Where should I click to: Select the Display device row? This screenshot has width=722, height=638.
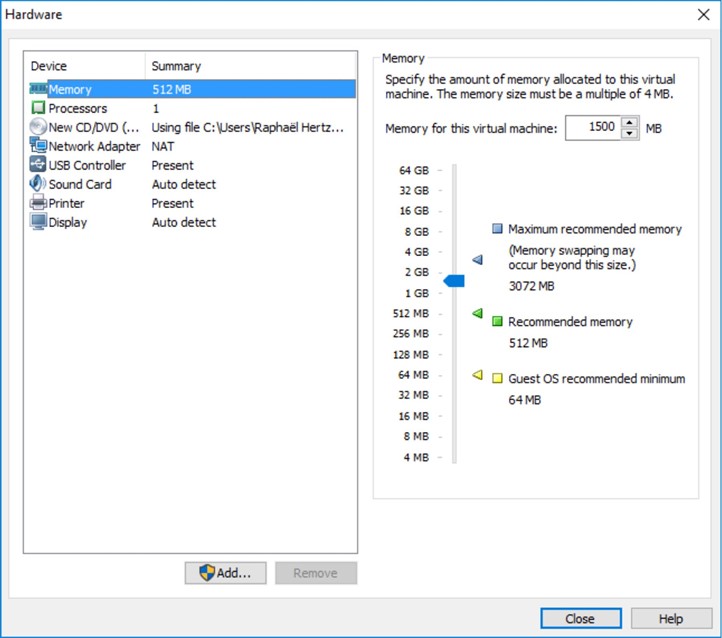click(x=192, y=222)
